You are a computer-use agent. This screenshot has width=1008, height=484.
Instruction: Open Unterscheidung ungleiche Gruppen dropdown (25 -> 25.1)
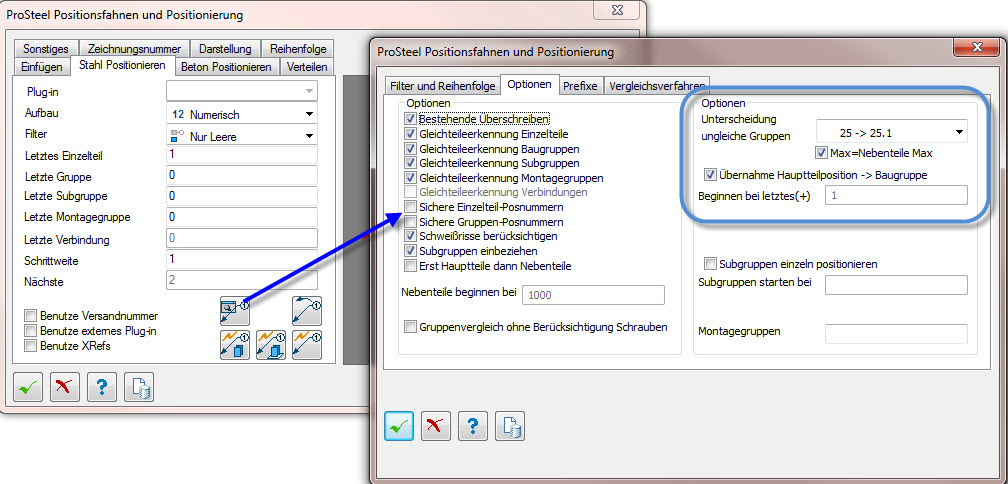point(892,133)
